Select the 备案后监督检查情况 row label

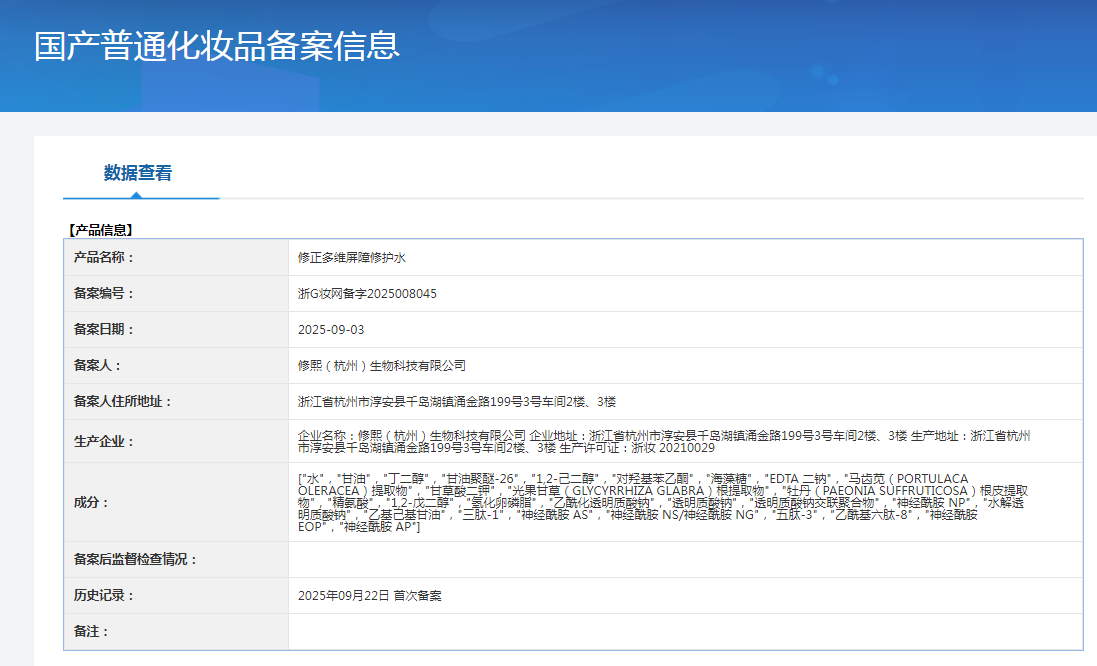[136, 560]
